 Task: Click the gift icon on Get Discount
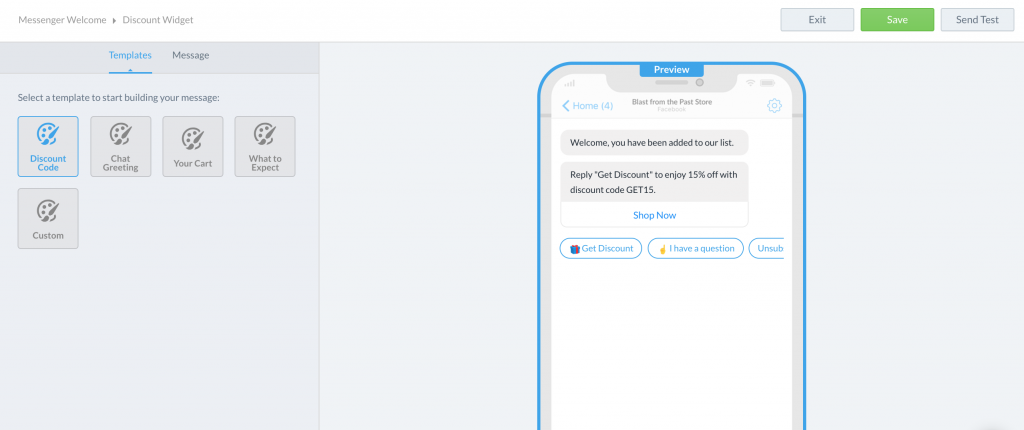coord(575,249)
